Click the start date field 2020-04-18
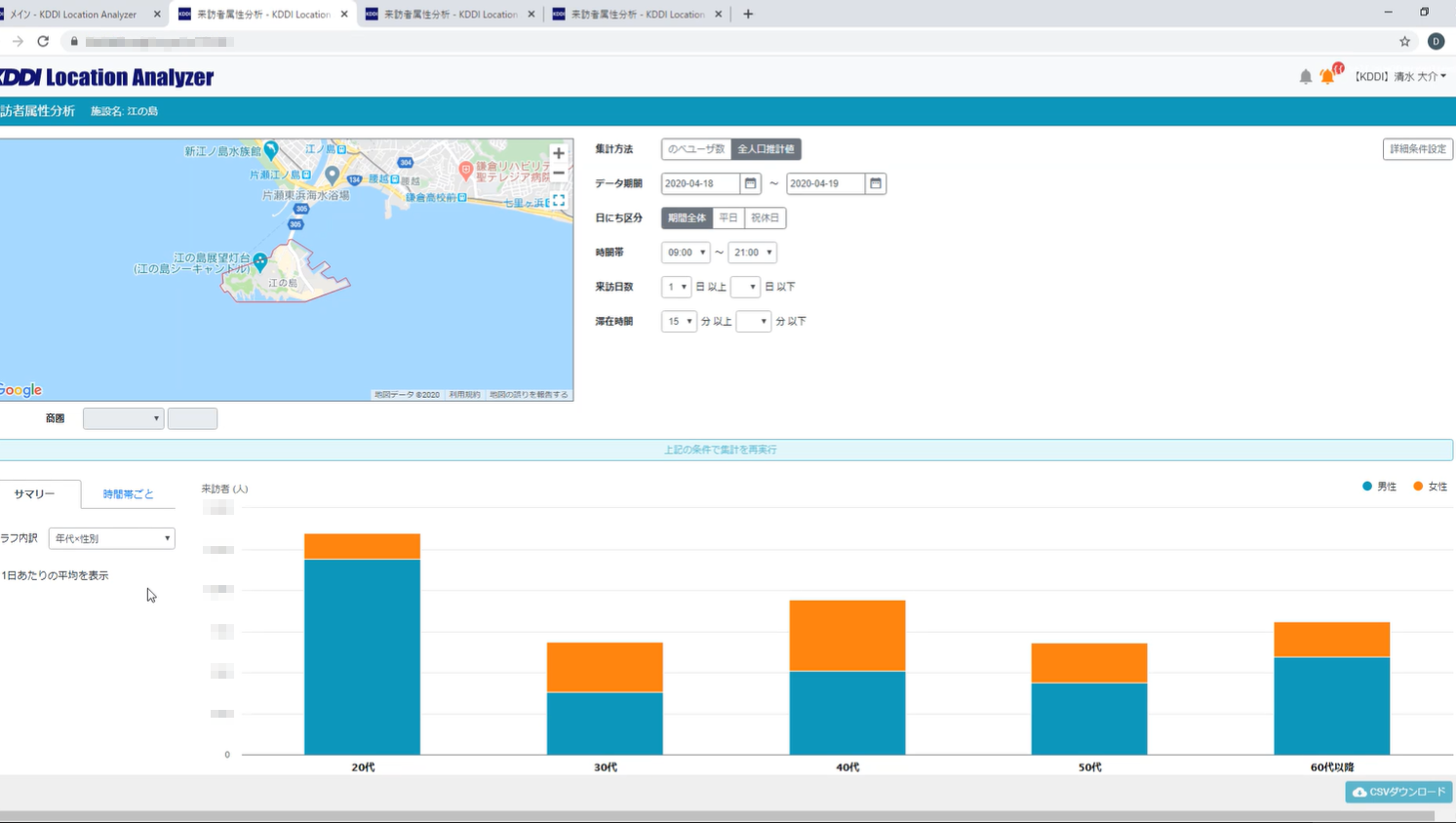The width and height of the screenshot is (1456, 823). [701, 183]
